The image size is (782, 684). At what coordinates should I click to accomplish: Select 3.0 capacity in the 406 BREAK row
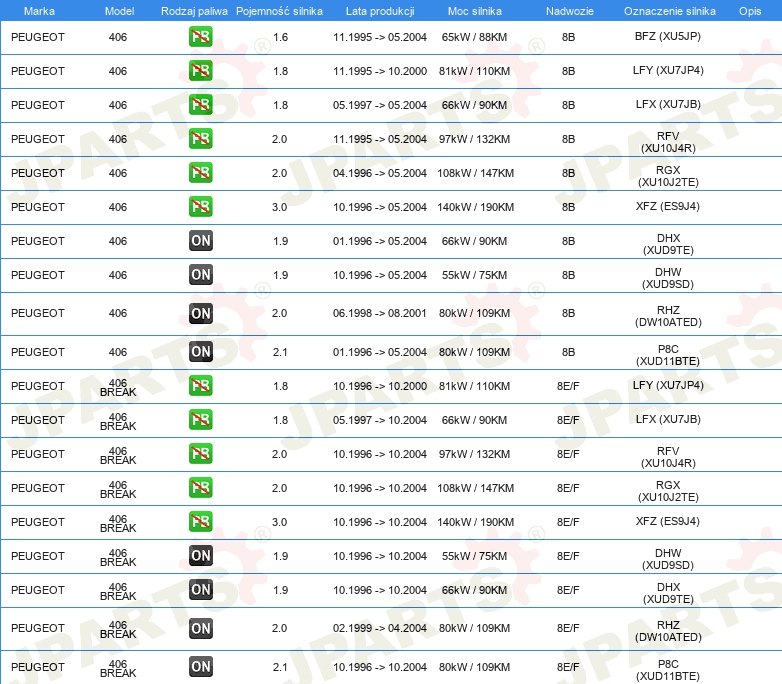279,522
